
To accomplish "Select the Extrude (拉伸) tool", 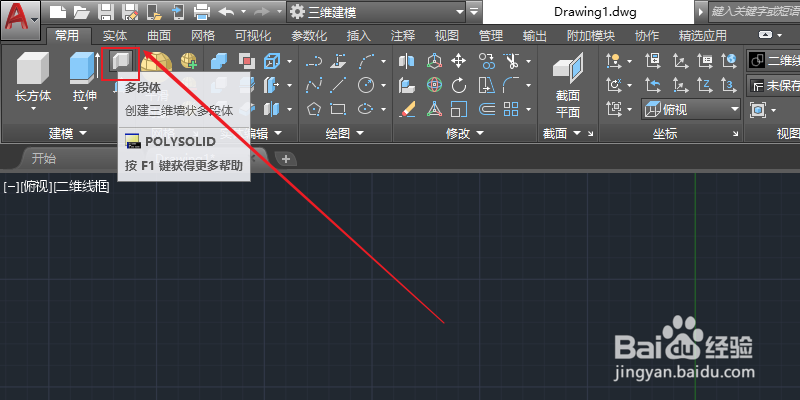I will click(84, 79).
